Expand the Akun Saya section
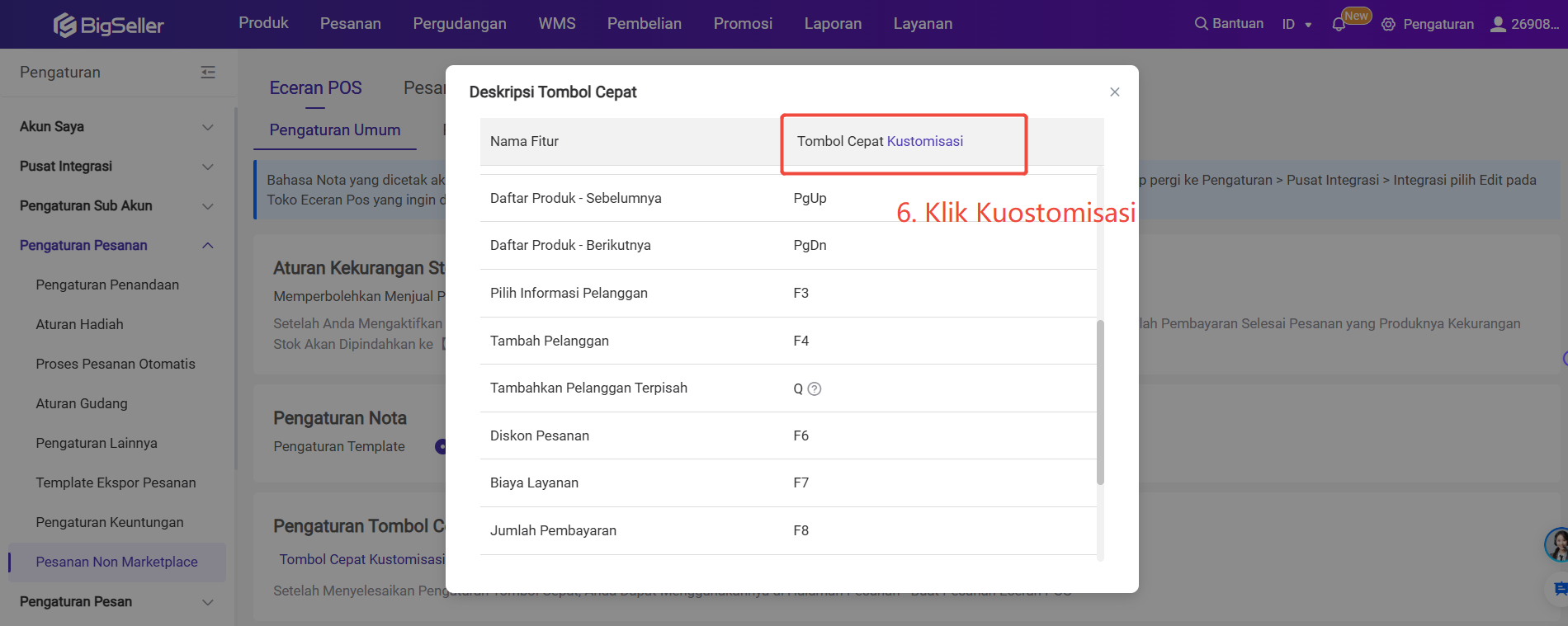The image size is (1568, 626). pyautogui.click(x=208, y=127)
